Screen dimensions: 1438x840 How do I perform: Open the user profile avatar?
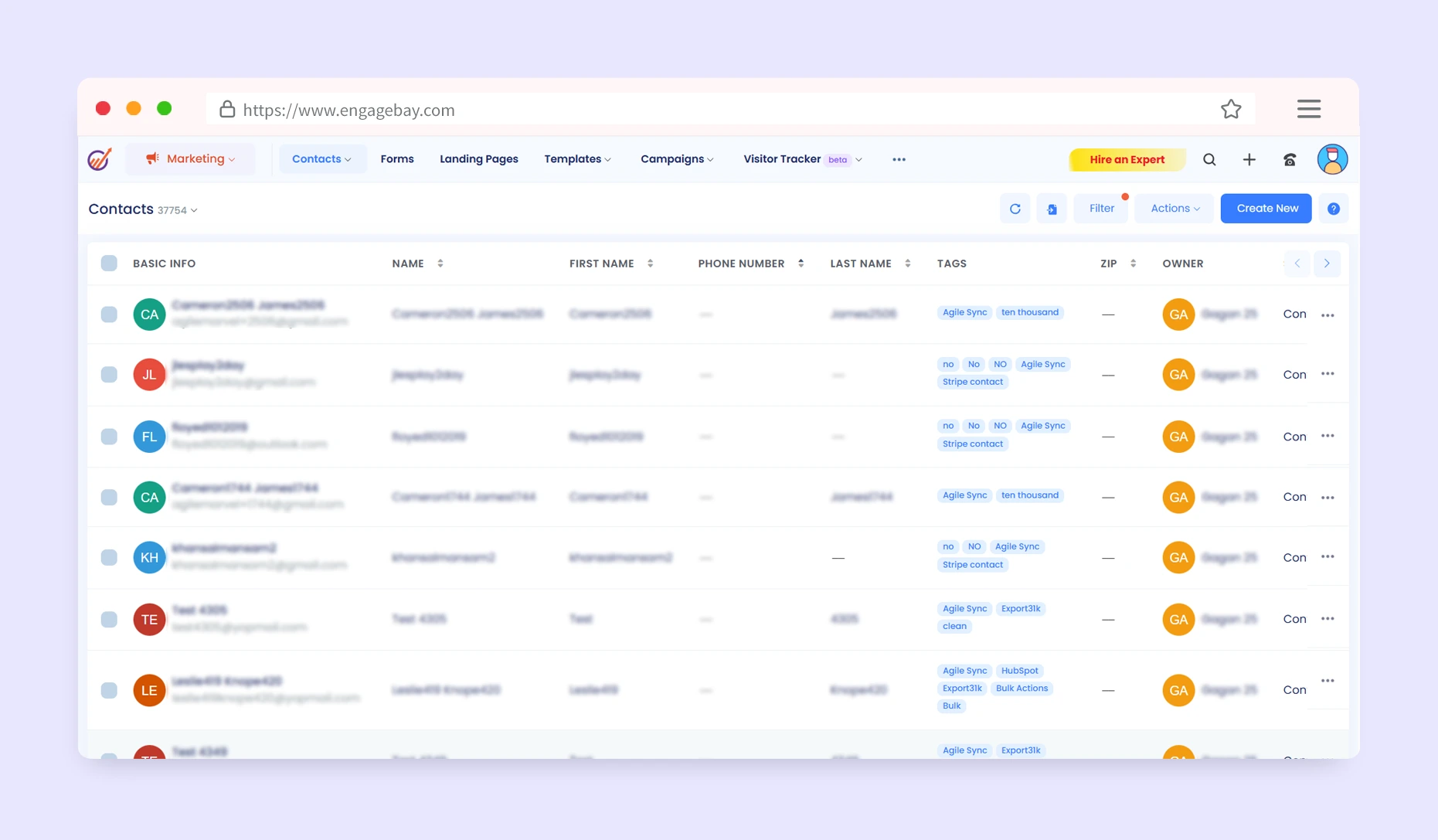1332,160
